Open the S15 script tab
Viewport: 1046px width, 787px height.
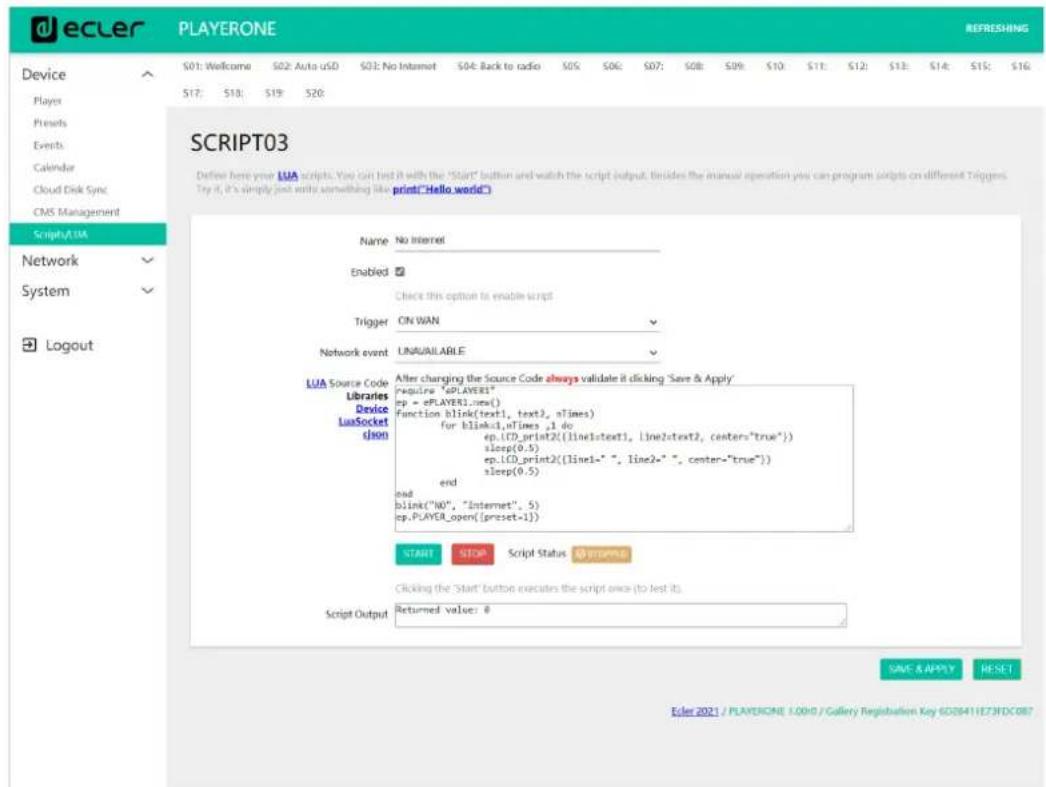[980, 66]
